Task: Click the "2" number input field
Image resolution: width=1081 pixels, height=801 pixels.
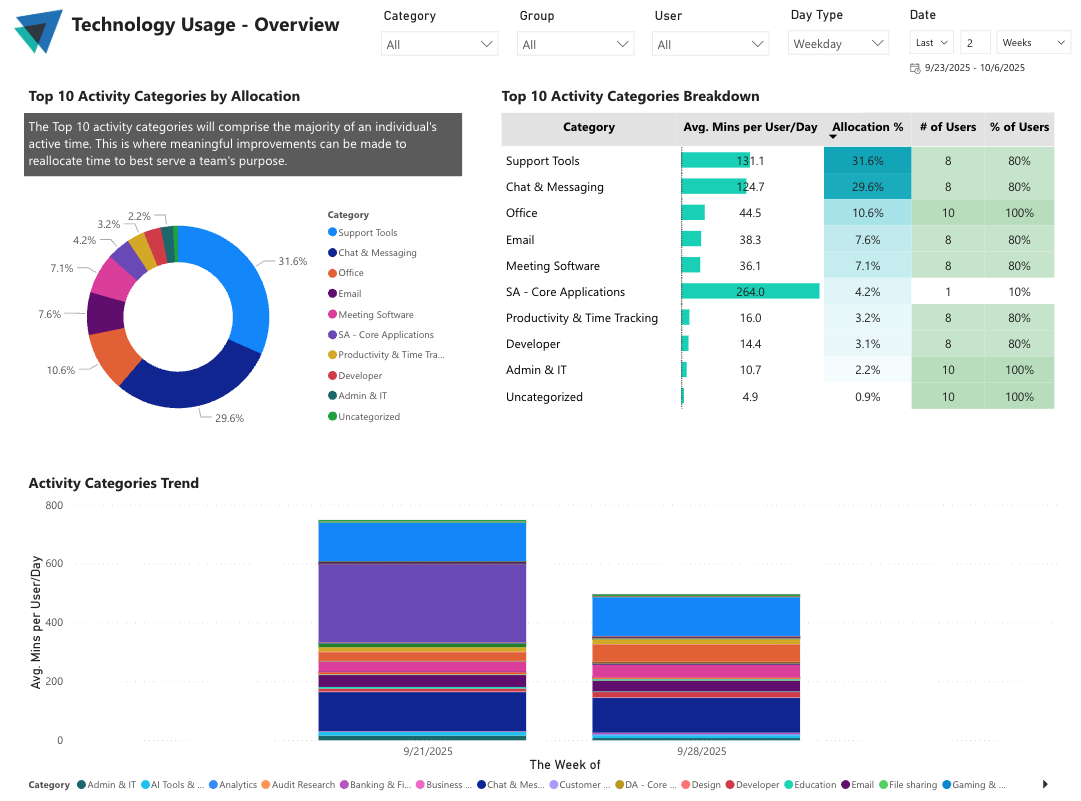Action: [974, 42]
